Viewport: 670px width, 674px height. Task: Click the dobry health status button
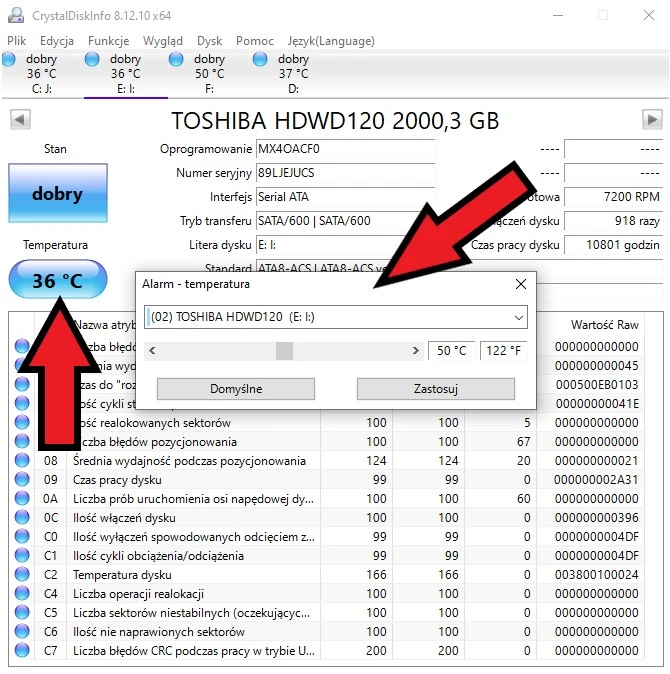click(x=58, y=193)
